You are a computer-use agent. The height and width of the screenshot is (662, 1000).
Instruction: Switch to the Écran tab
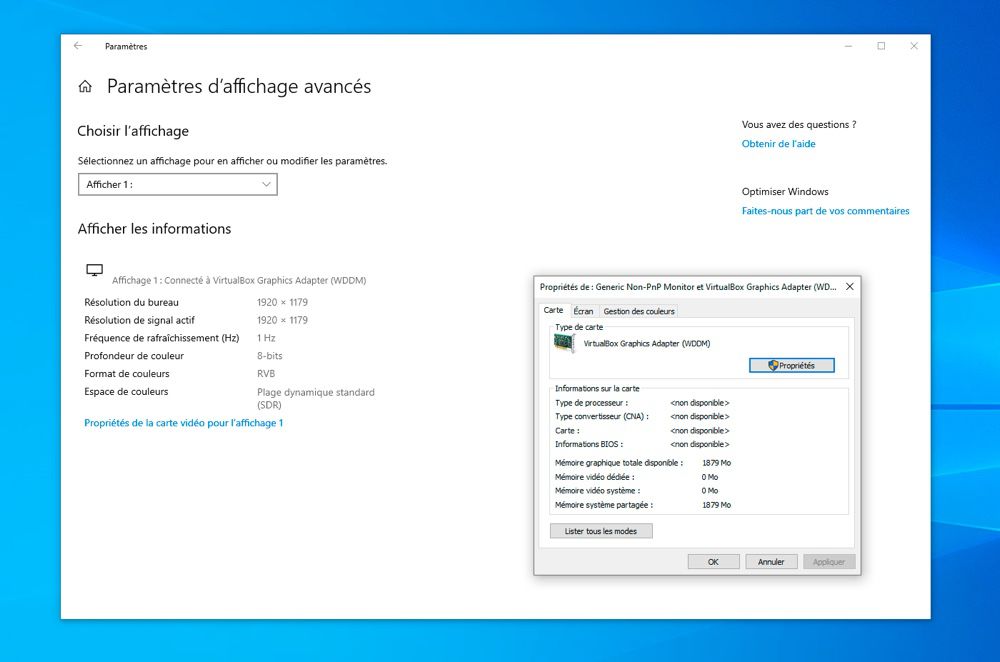[x=583, y=311]
